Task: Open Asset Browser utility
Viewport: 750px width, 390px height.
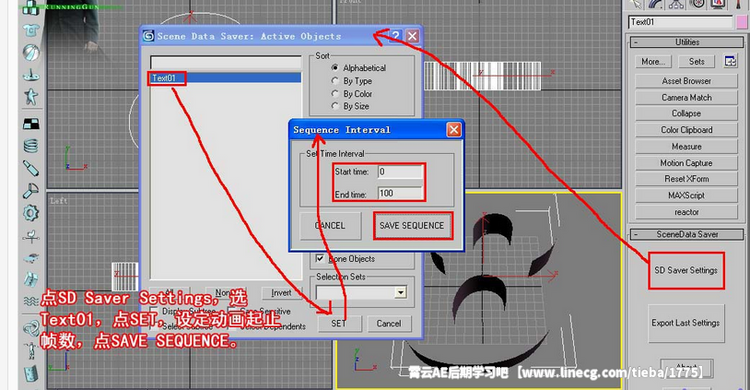Action: [686, 81]
